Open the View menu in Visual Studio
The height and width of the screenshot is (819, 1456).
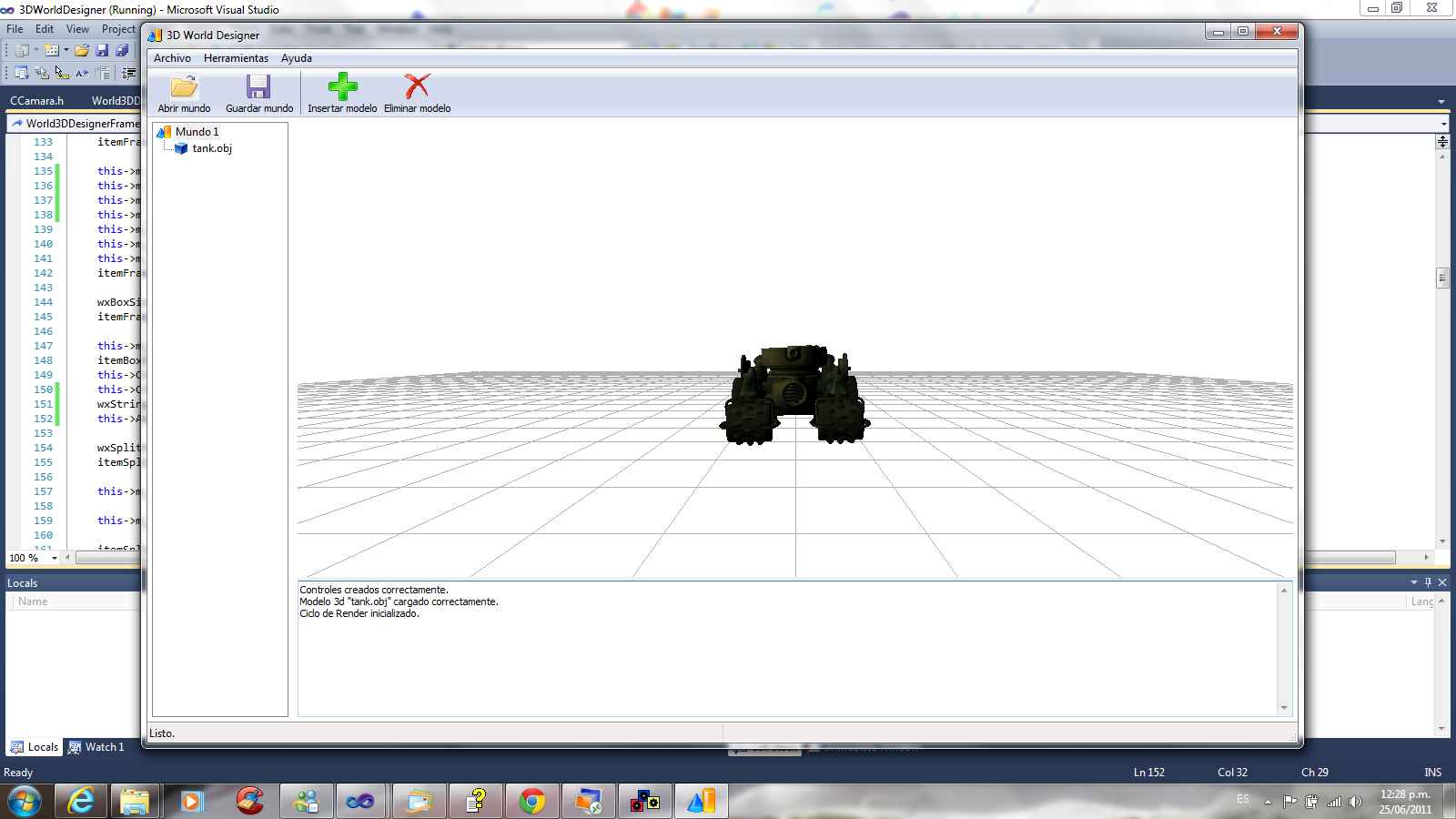click(x=77, y=29)
